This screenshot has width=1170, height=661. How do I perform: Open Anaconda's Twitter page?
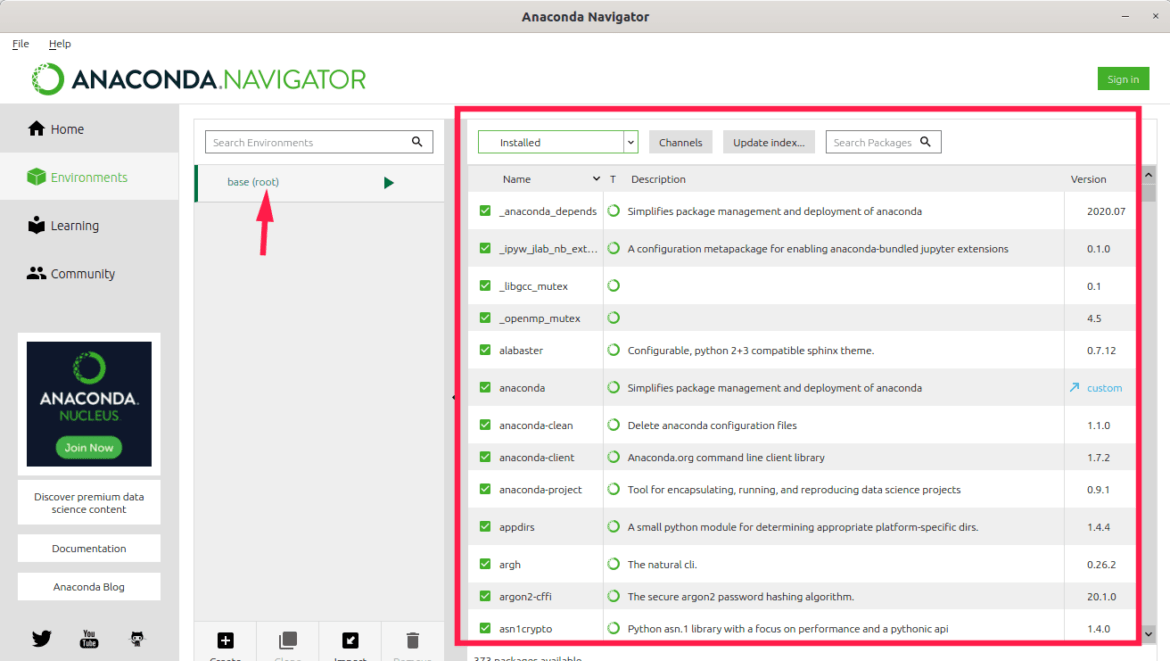tap(41, 638)
